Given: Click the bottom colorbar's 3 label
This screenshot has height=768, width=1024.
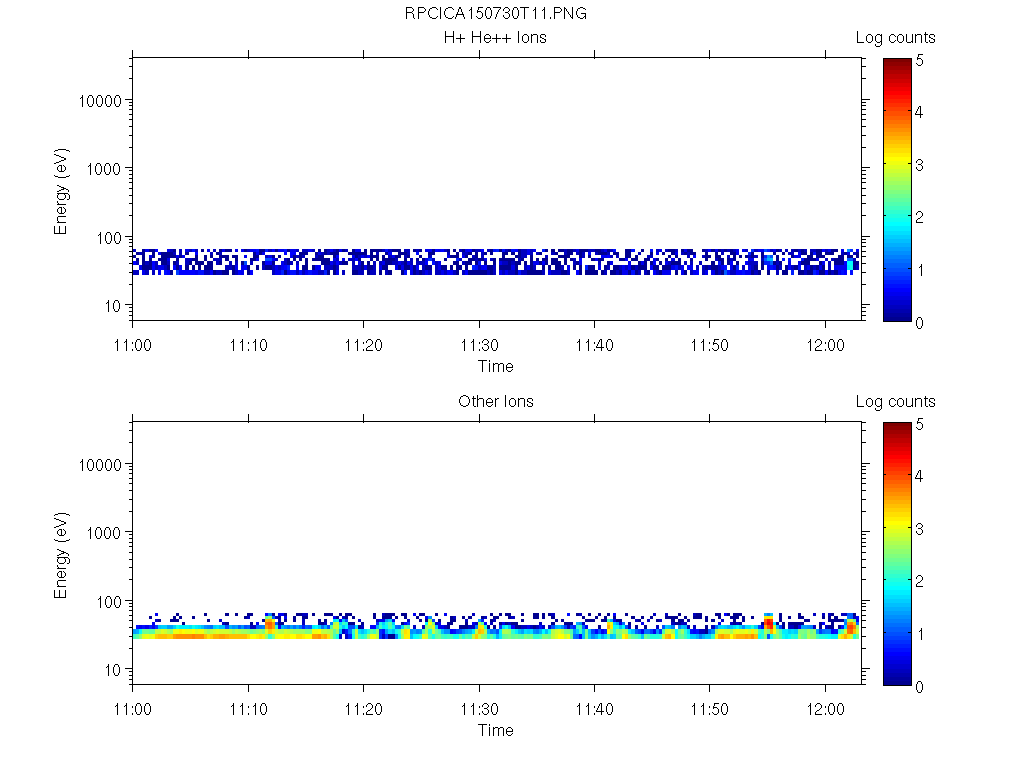Looking at the screenshot, I should pos(920,529).
